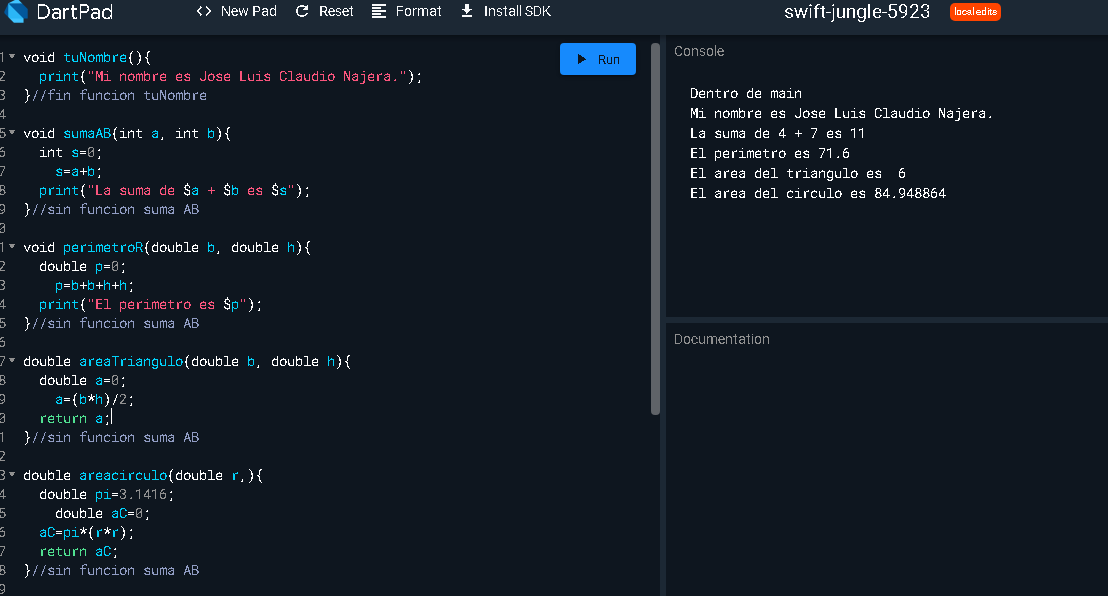
Task: Click the 'double aC=0;' code line
Action: point(102,513)
